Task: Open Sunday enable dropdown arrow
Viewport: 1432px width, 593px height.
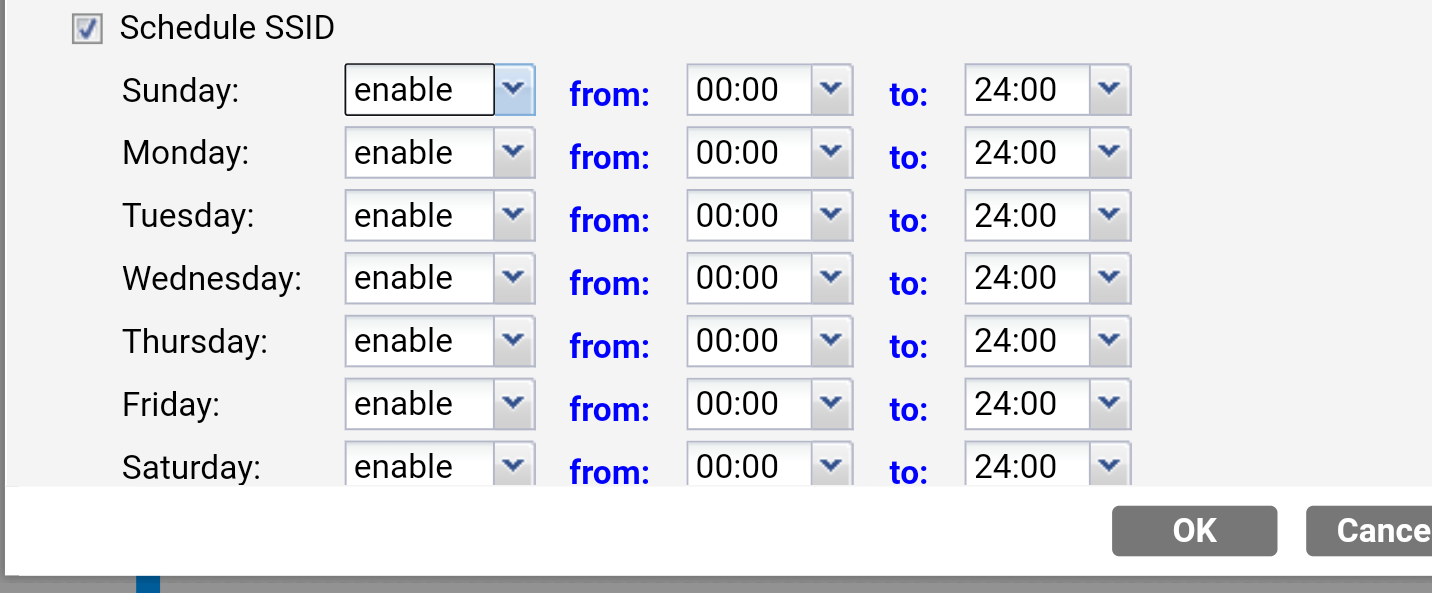Action: 514,90
